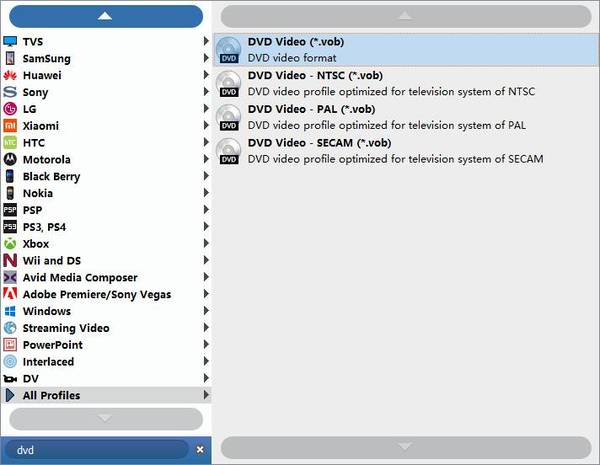Open the Streaming Video category
The width and height of the screenshot is (600, 465).
tap(106, 328)
